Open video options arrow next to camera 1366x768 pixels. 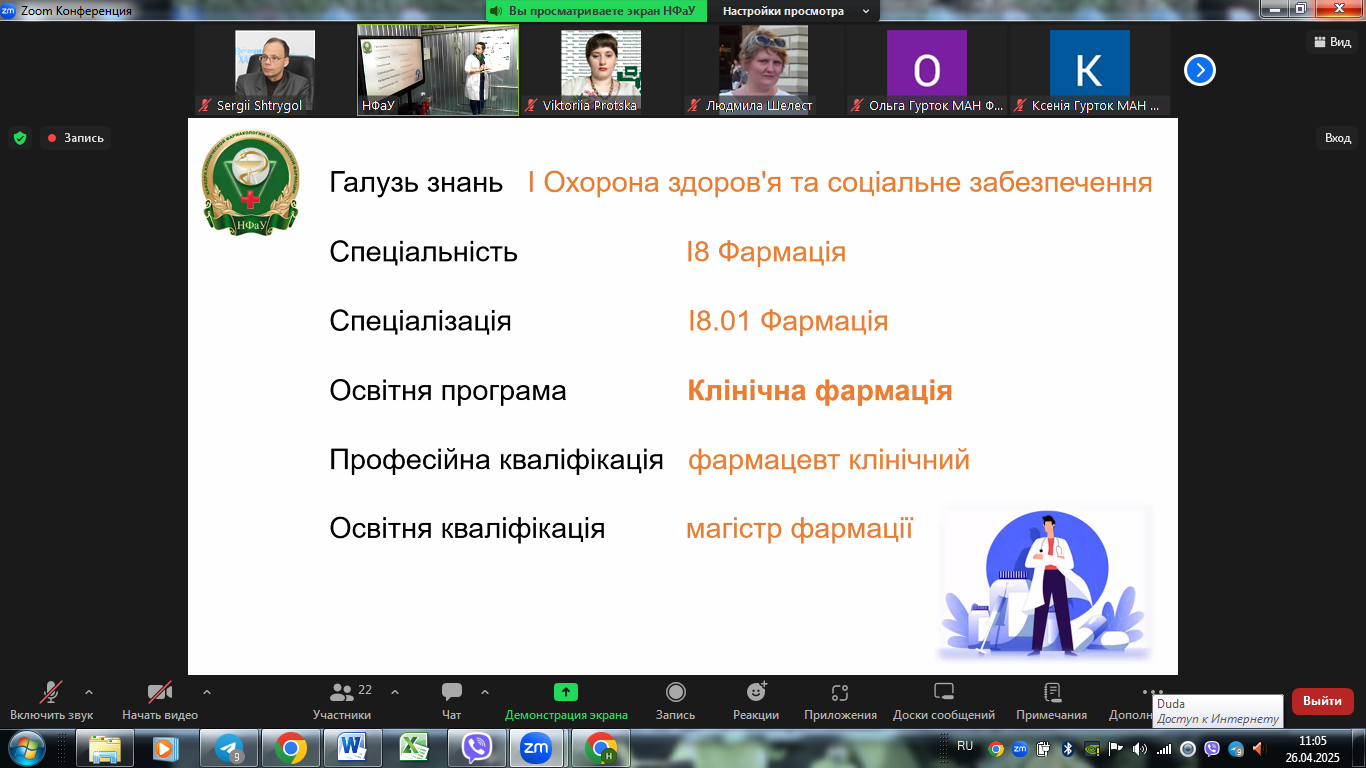coord(207,691)
